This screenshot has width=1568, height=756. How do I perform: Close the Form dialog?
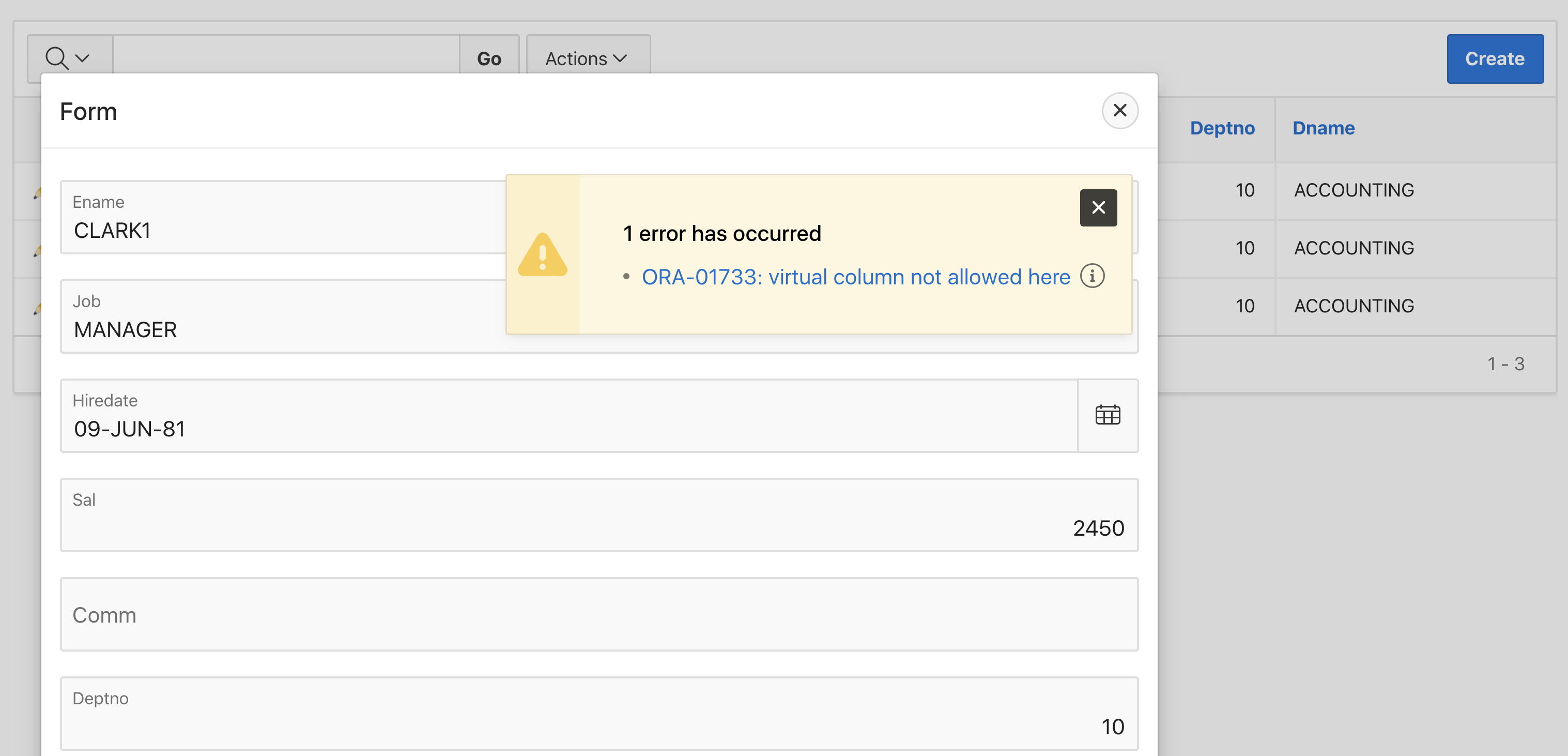1119,111
